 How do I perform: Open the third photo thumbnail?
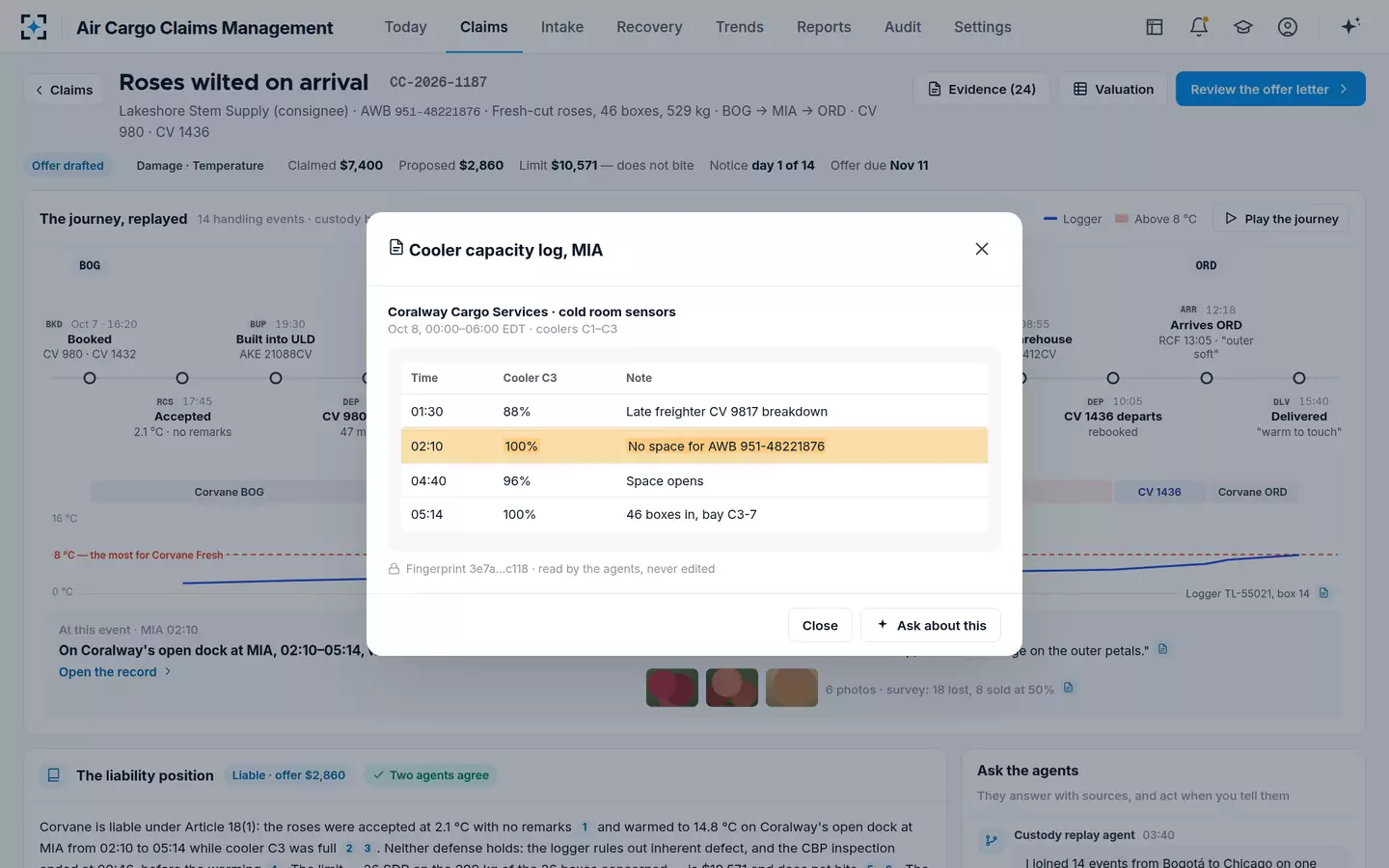click(x=792, y=688)
